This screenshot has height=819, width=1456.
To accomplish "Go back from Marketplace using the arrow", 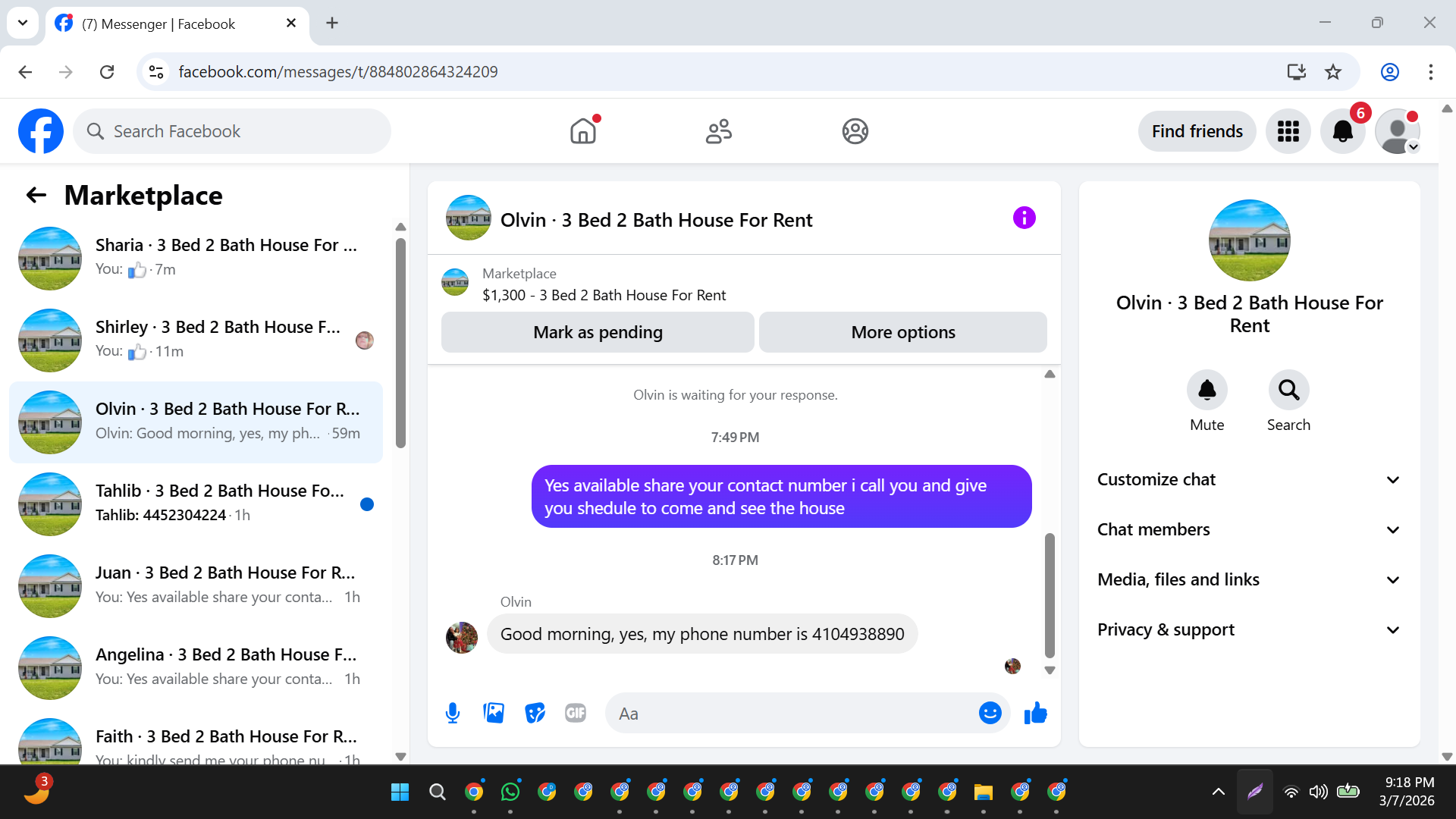I will (36, 195).
